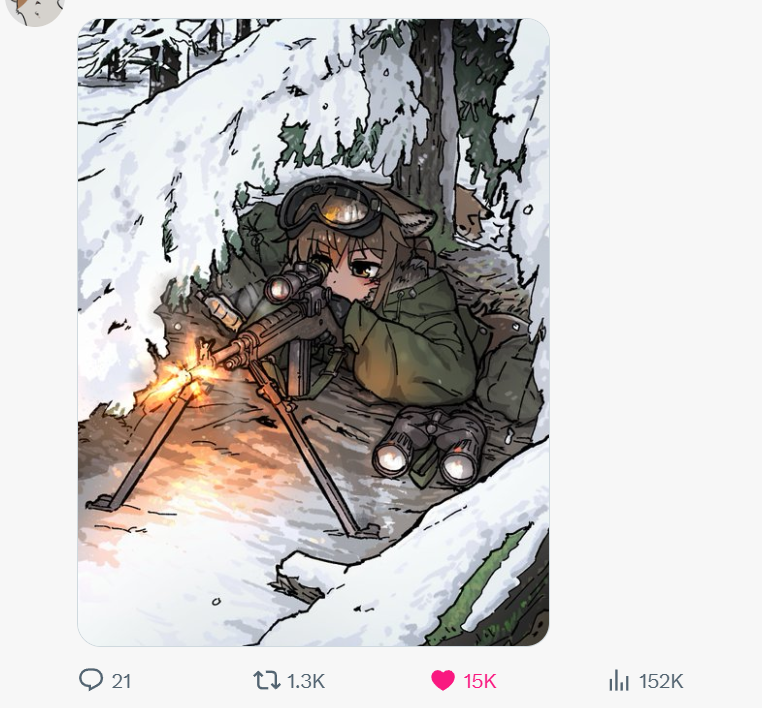Open post analytics bar chart icon
The width and height of the screenshot is (762, 708).
tap(619, 681)
